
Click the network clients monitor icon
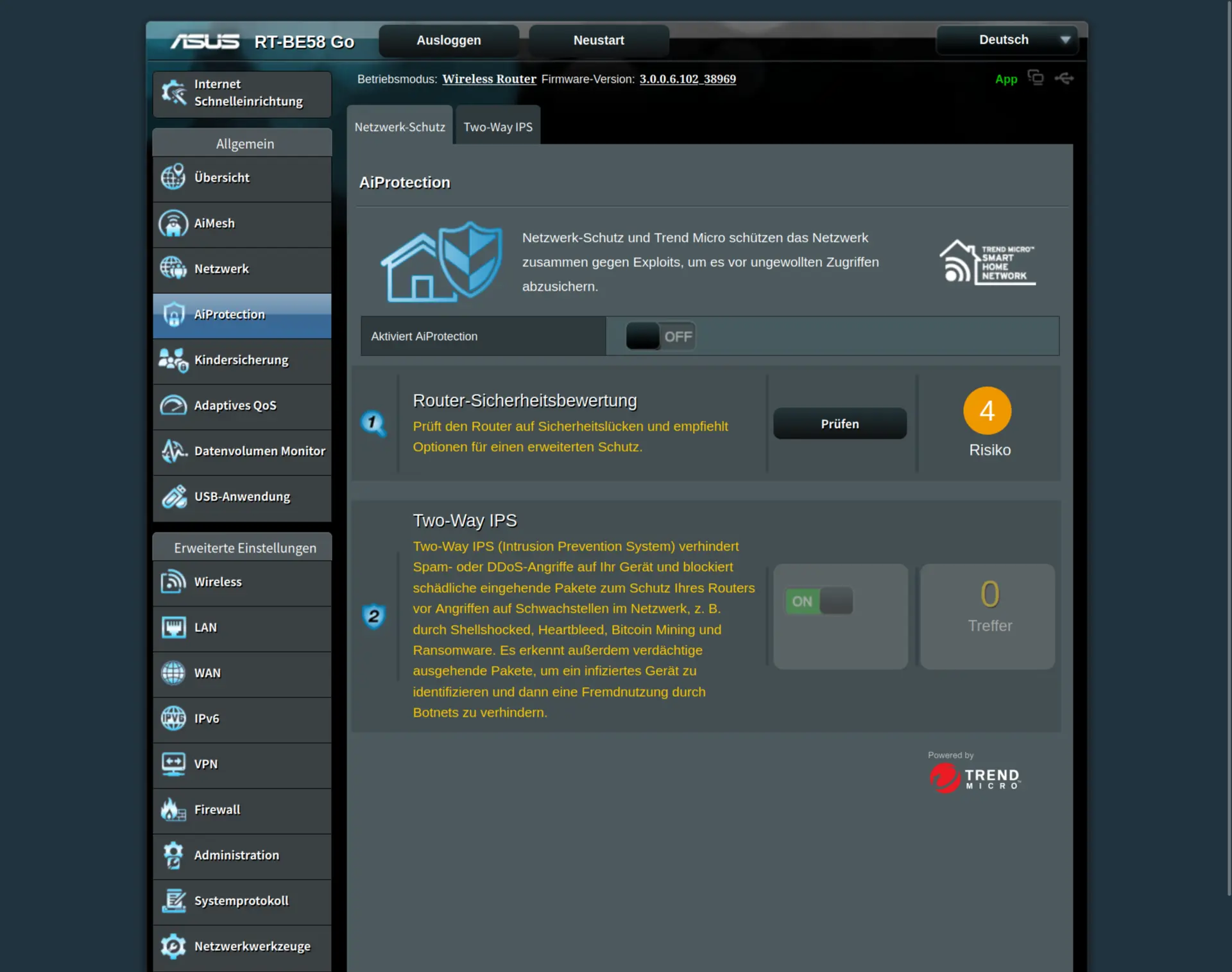1035,78
